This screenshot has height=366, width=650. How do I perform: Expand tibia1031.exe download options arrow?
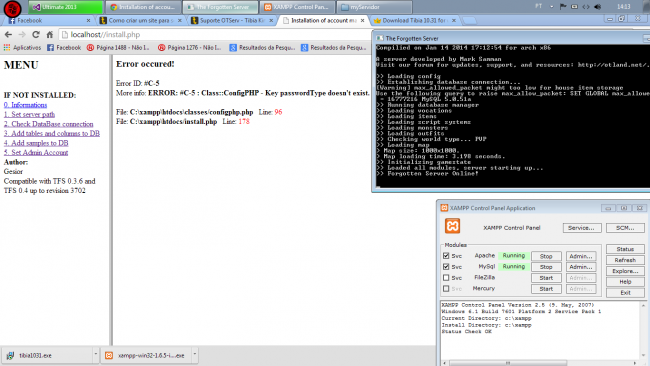click(96, 355)
